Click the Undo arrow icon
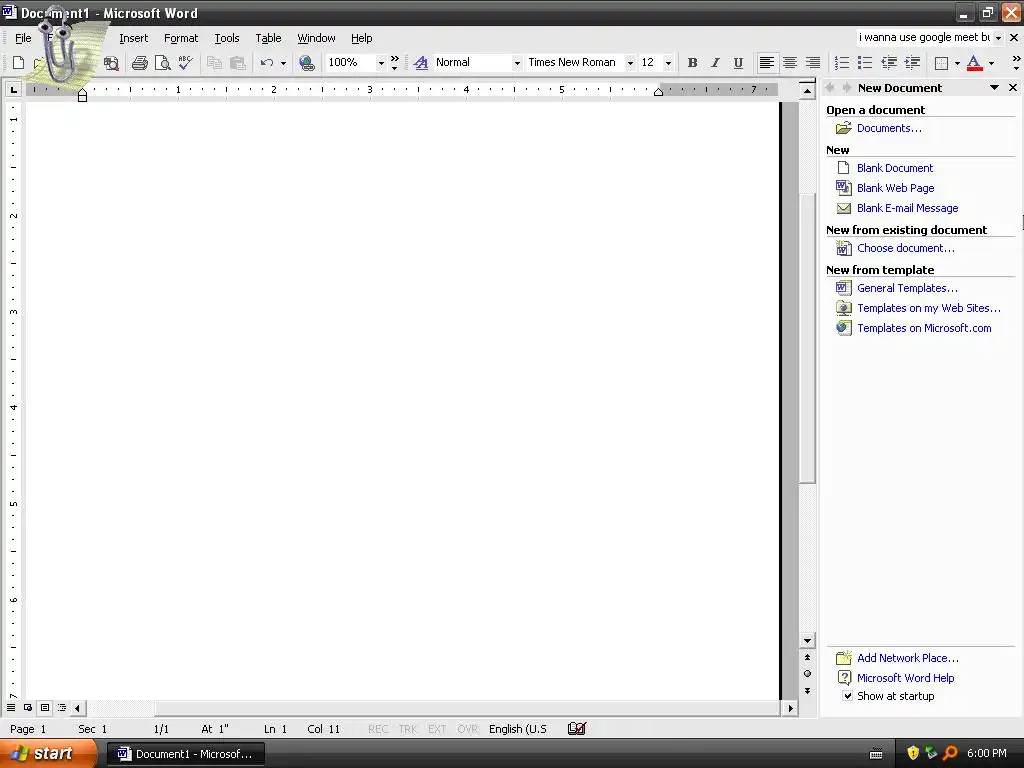Viewport: 1024px width, 768px height. (266, 63)
